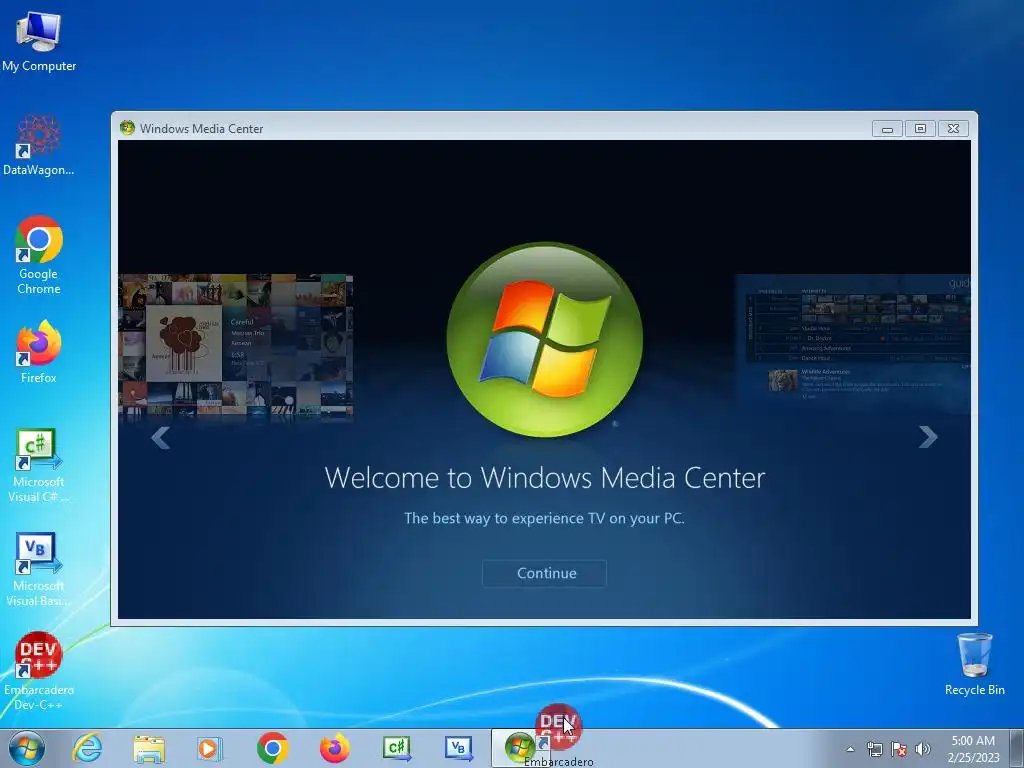
Task: Click the TV guide preview thumbnail
Action: pyautogui.click(x=853, y=343)
